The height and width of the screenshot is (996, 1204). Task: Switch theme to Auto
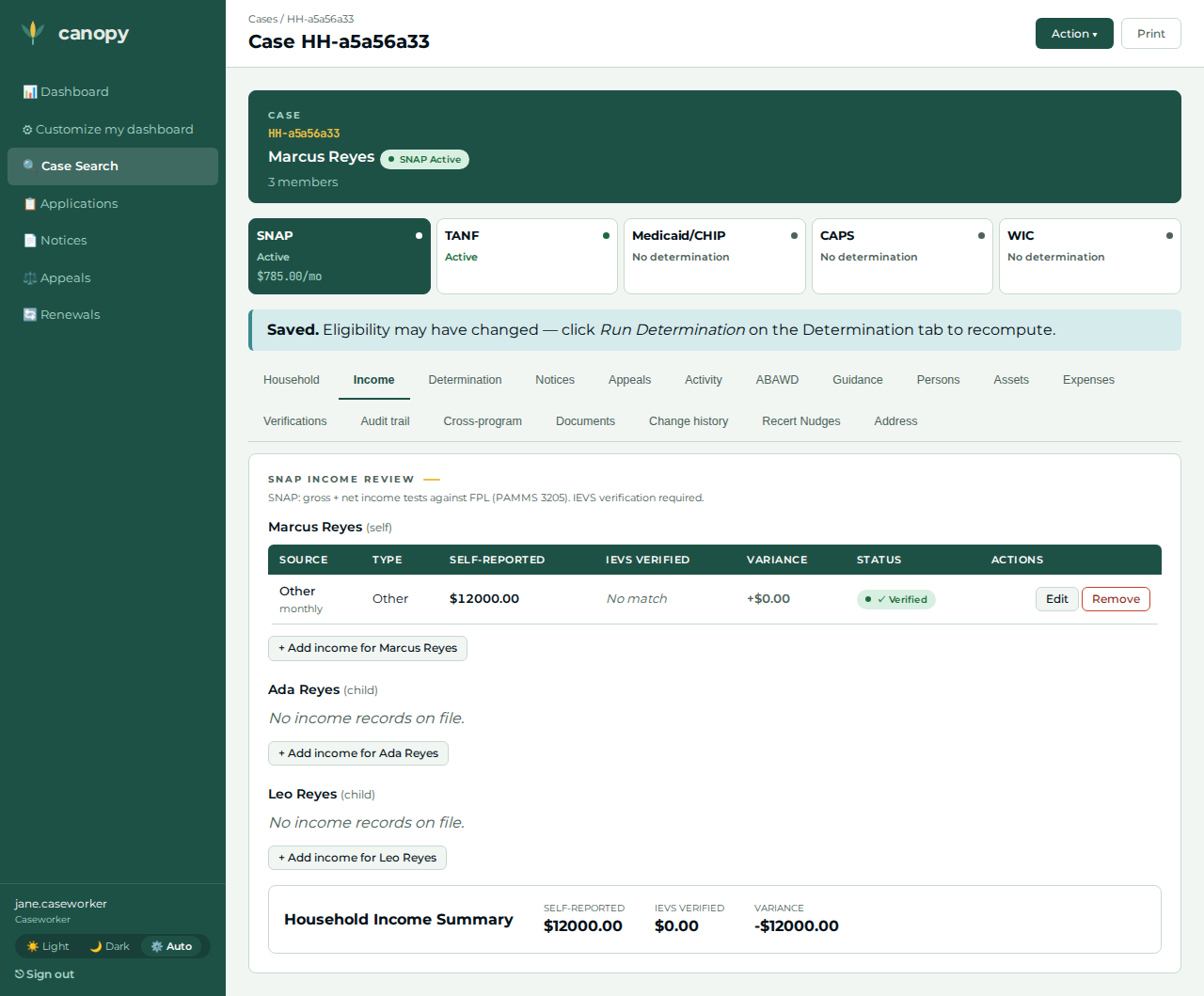171,946
